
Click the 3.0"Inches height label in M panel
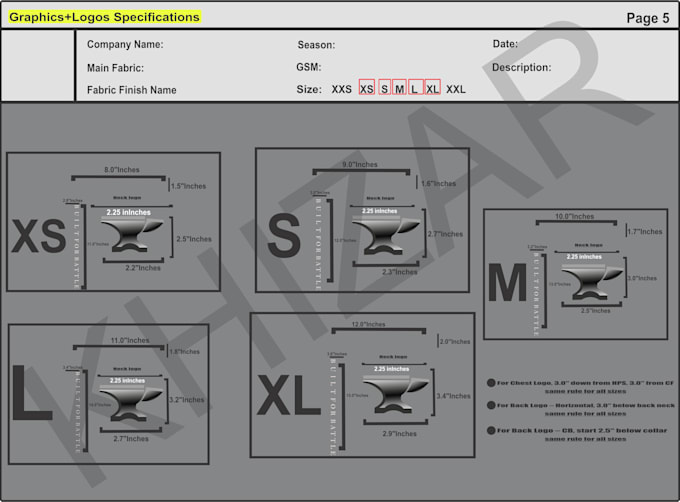tap(642, 278)
